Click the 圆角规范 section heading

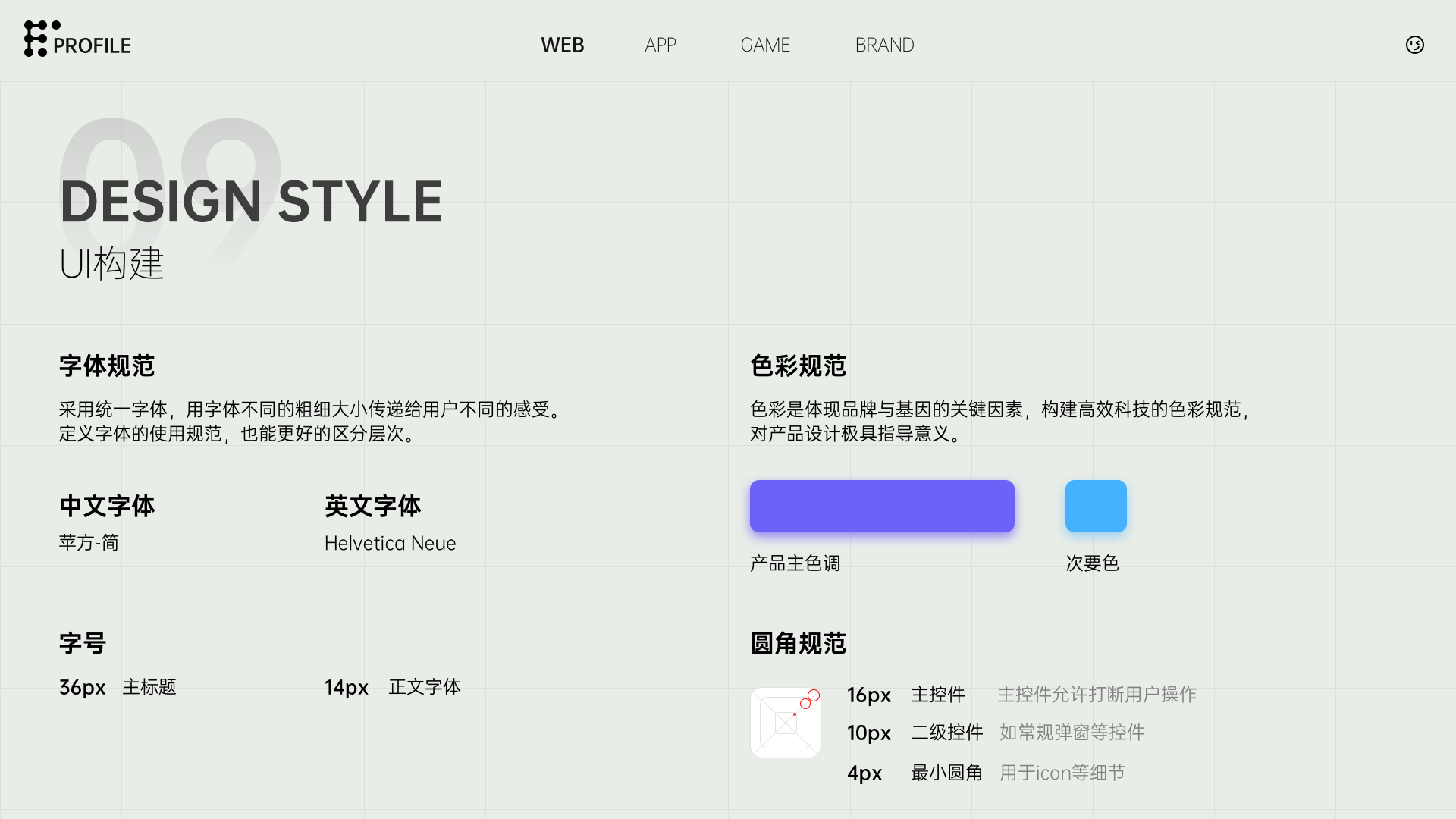[x=798, y=644]
